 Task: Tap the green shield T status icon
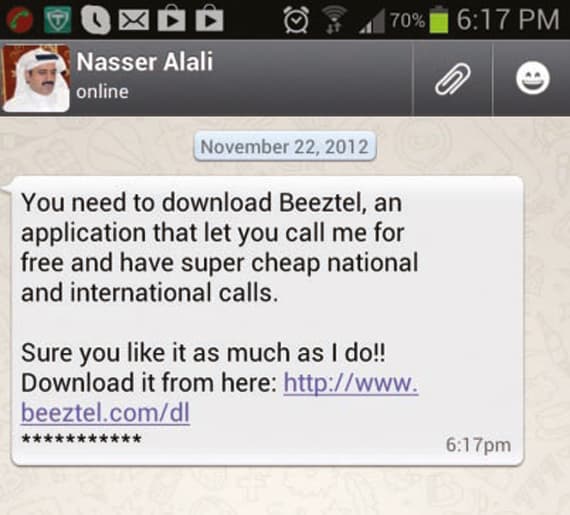[57, 20]
